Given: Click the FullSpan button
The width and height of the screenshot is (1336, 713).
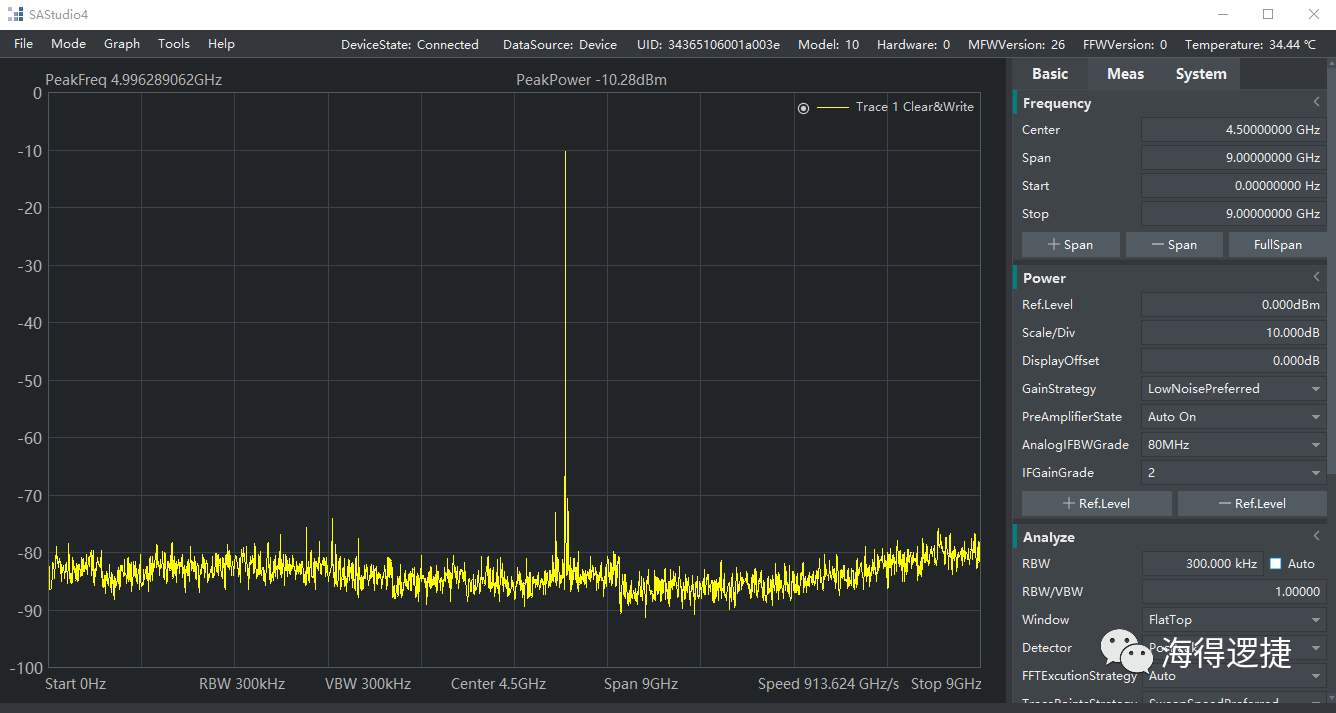Looking at the screenshot, I should click(1278, 245).
